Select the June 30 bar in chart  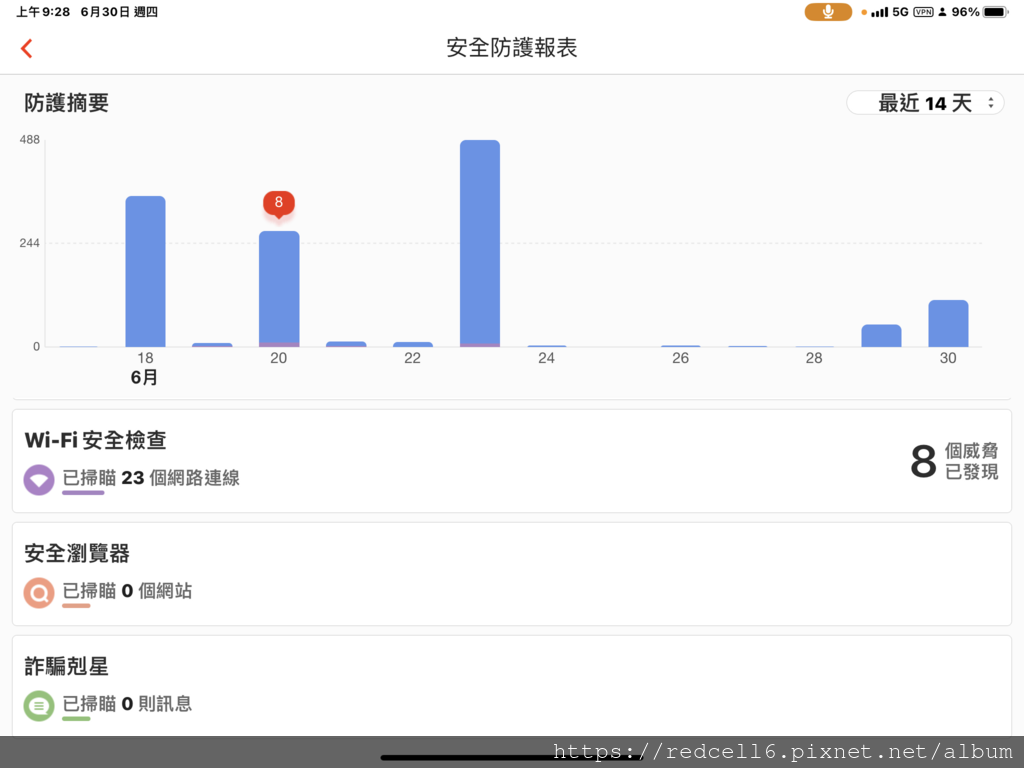(948, 323)
